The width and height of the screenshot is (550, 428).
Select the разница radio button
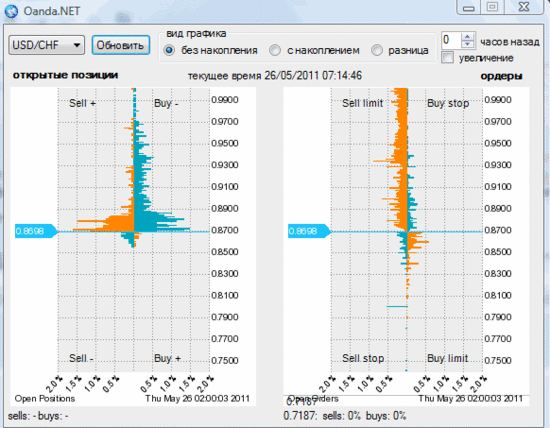click(x=377, y=51)
